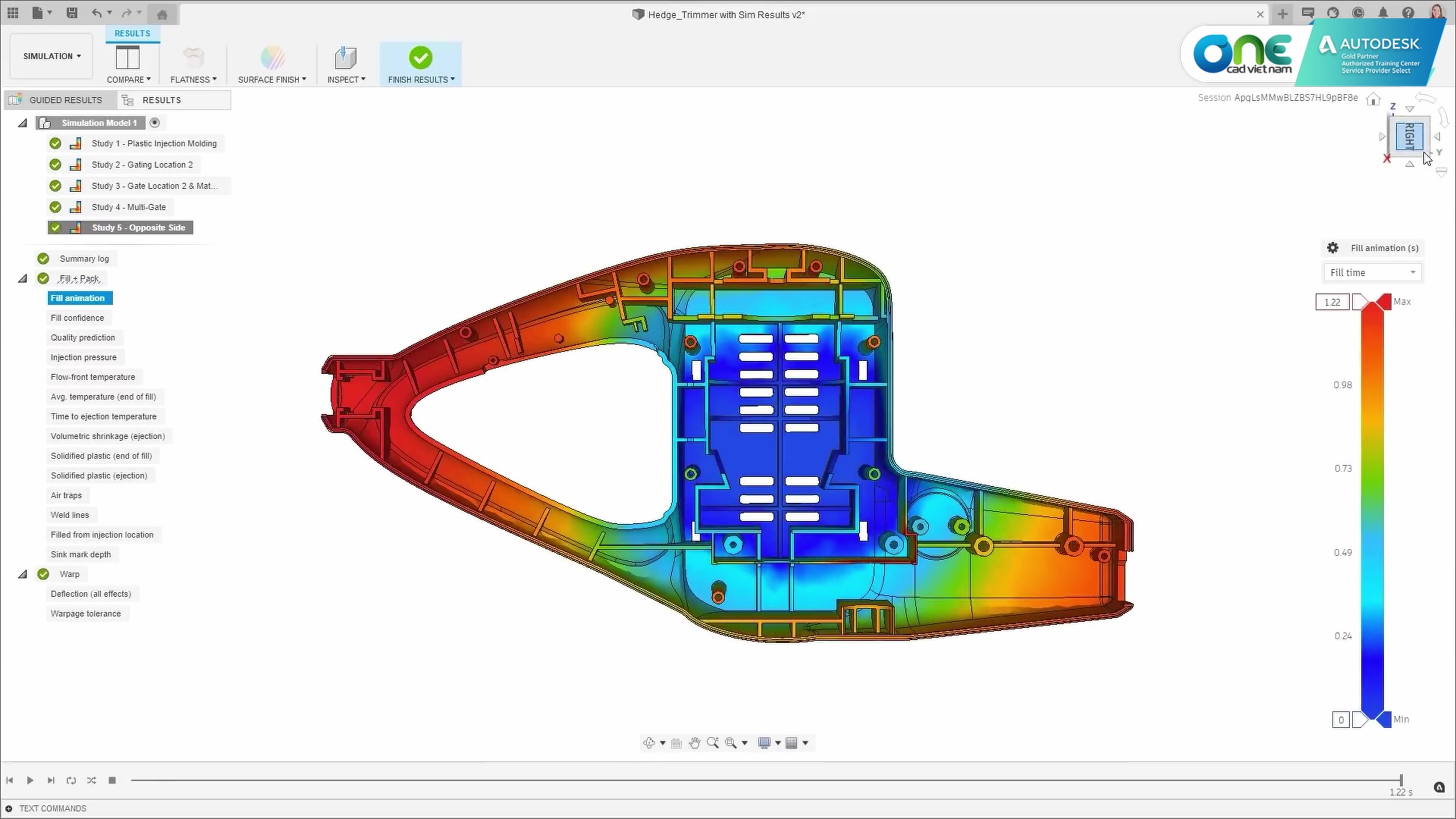Click the ViewCube home view icon
This screenshot has height=819, width=1456.
(1373, 99)
